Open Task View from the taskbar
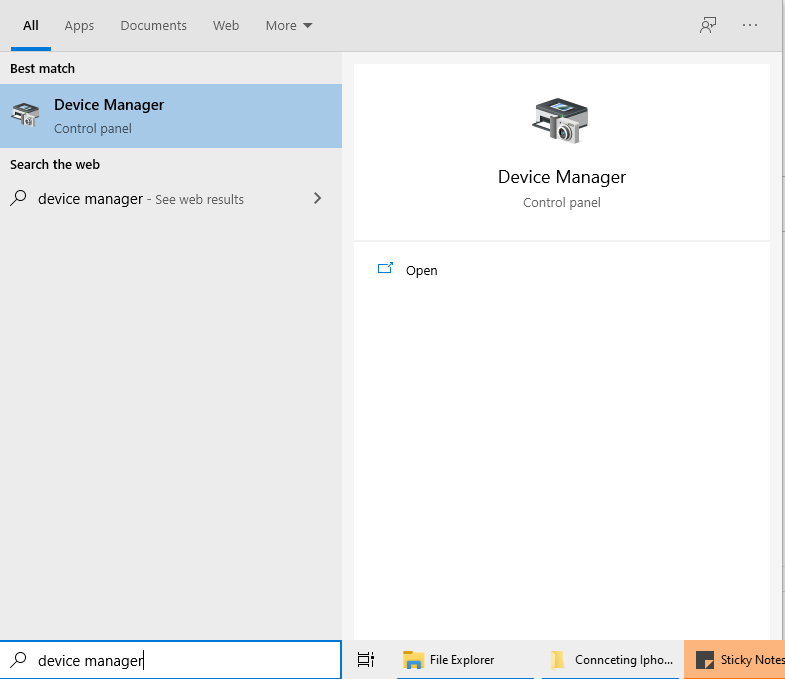Image resolution: width=785 pixels, height=679 pixels. point(366,659)
